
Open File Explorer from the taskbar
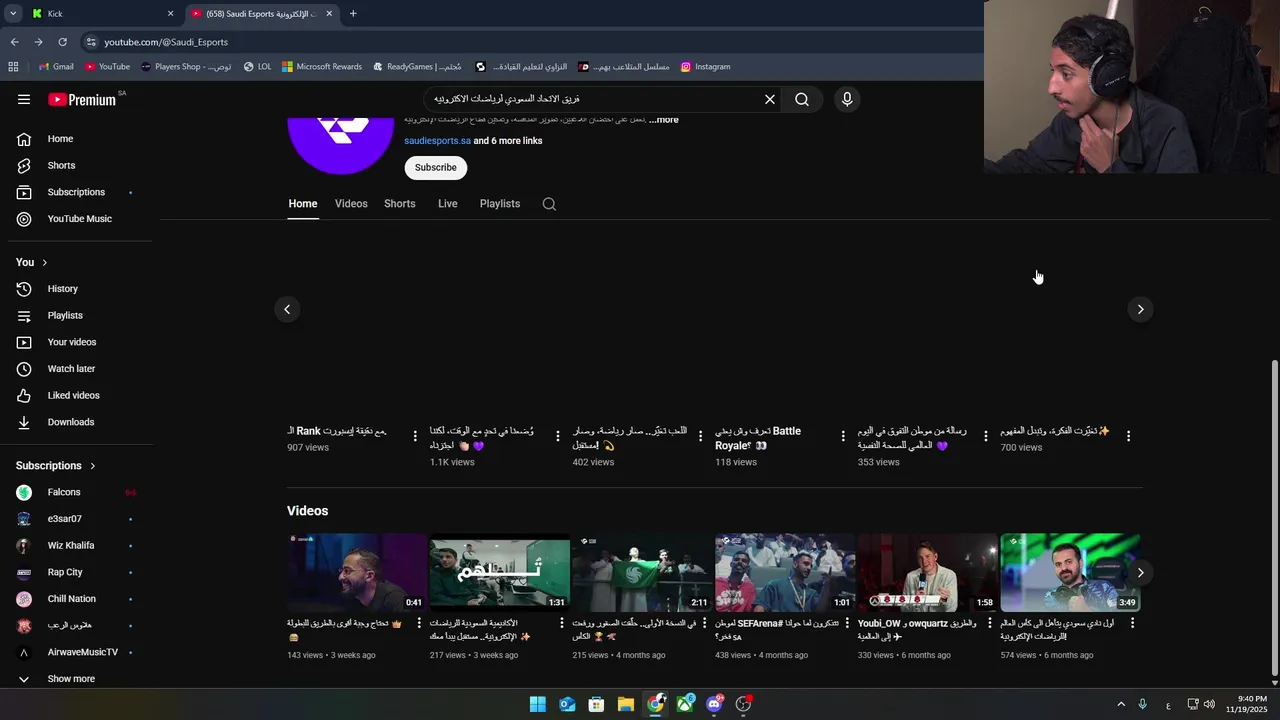point(626,704)
